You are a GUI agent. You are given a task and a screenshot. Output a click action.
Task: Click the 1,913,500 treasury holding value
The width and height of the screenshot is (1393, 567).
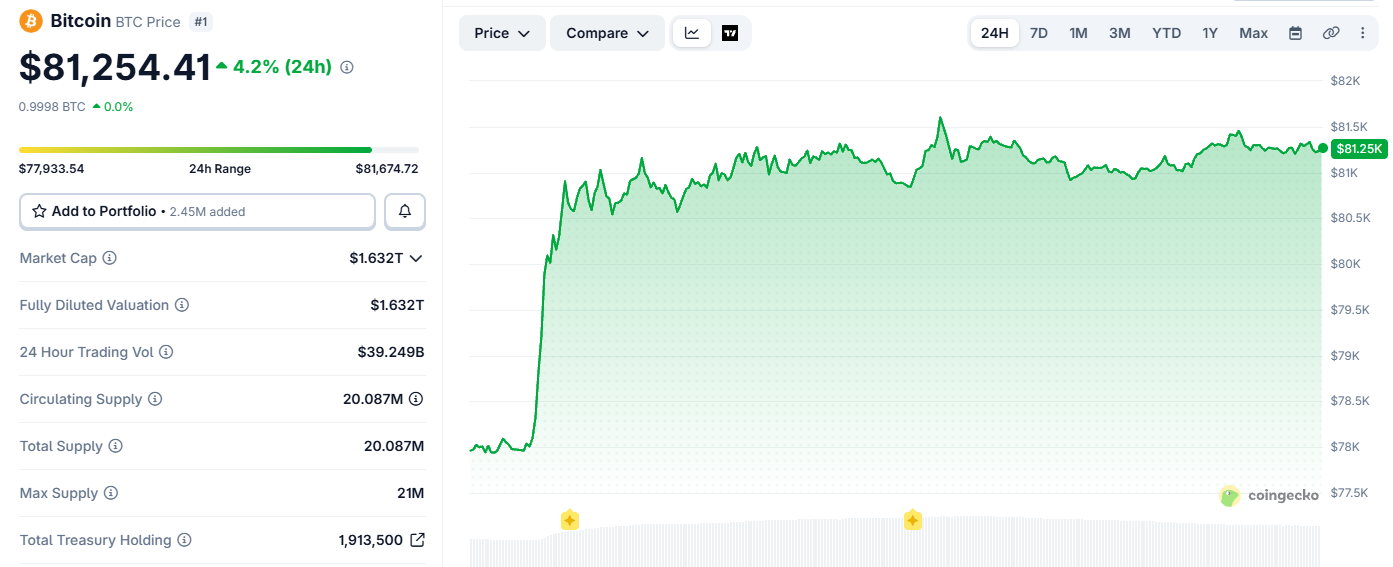371,540
